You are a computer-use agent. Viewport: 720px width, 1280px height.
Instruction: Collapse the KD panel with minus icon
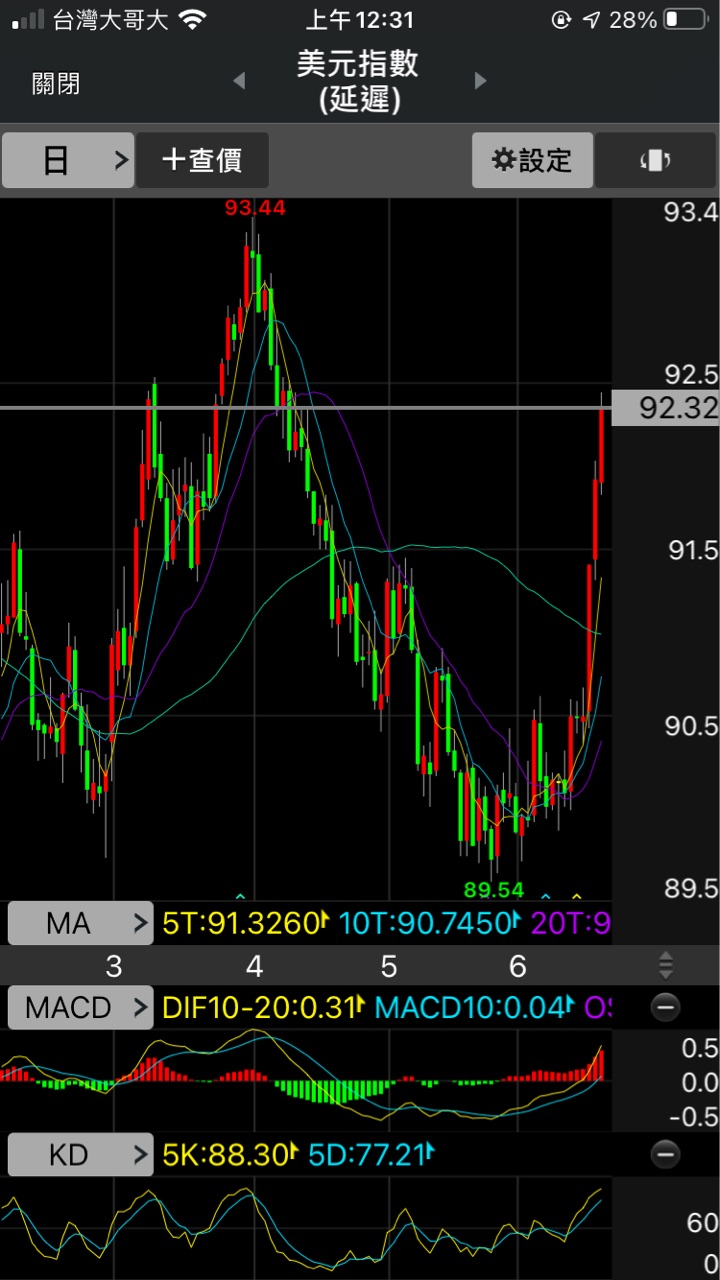tap(666, 1155)
